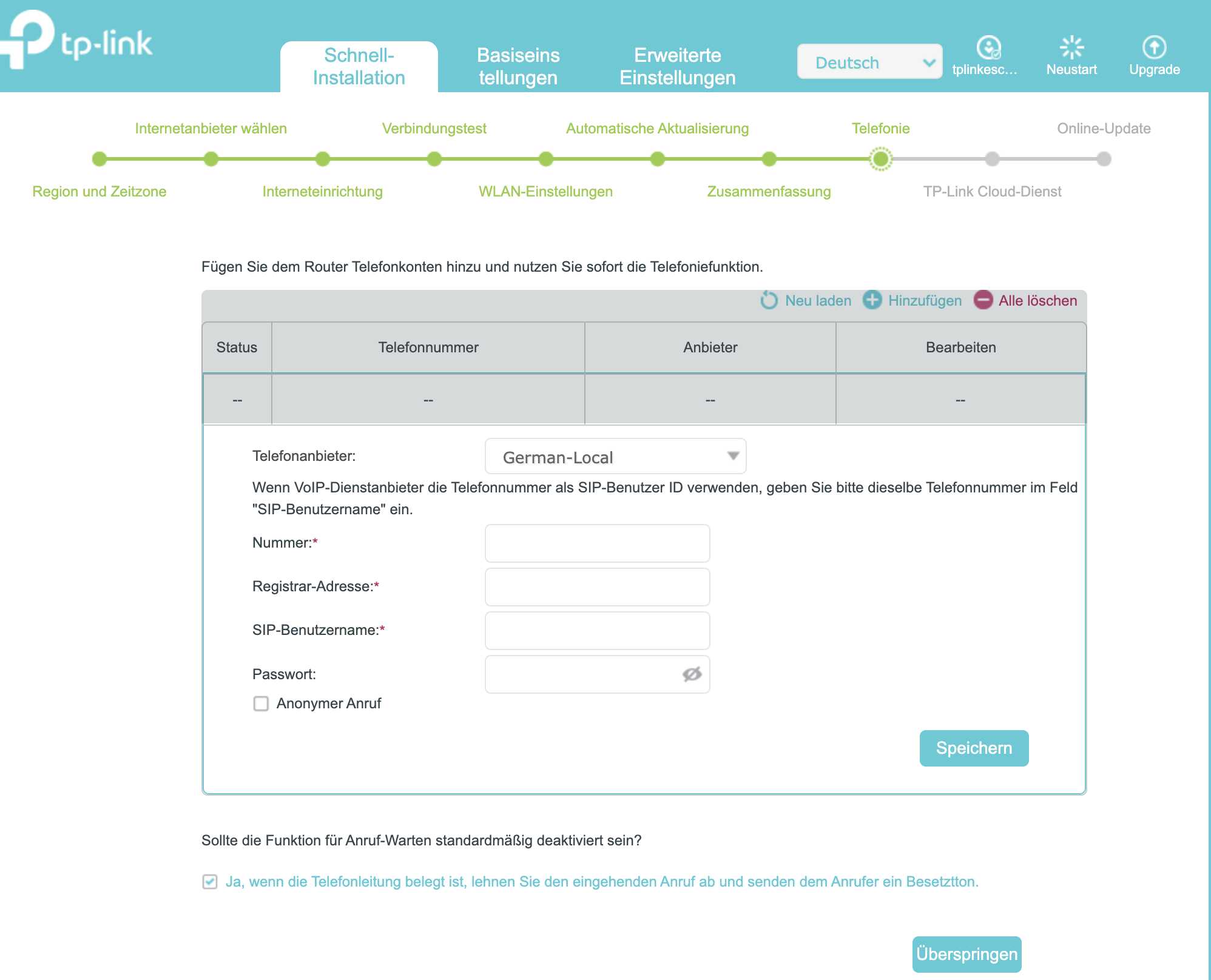
Task: Click the Neu laden refresh icon
Action: coord(769,300)
